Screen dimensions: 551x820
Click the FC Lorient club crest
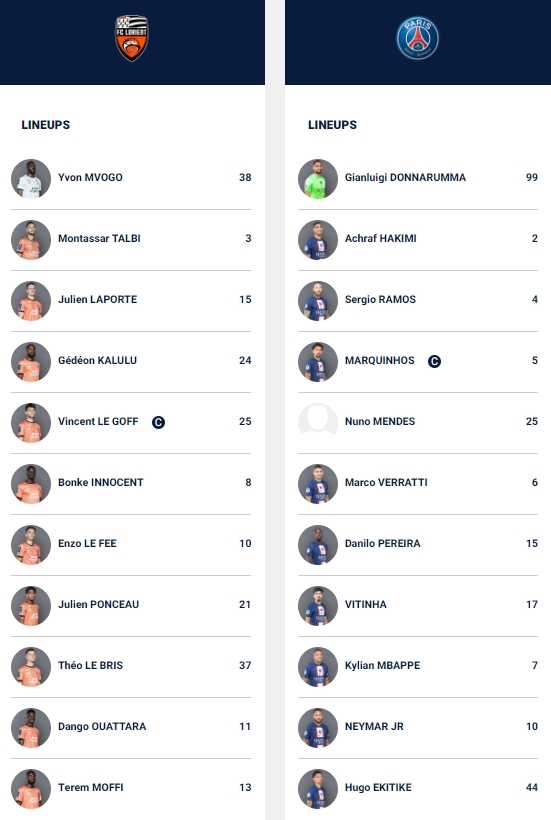click(x=132, y=38)
